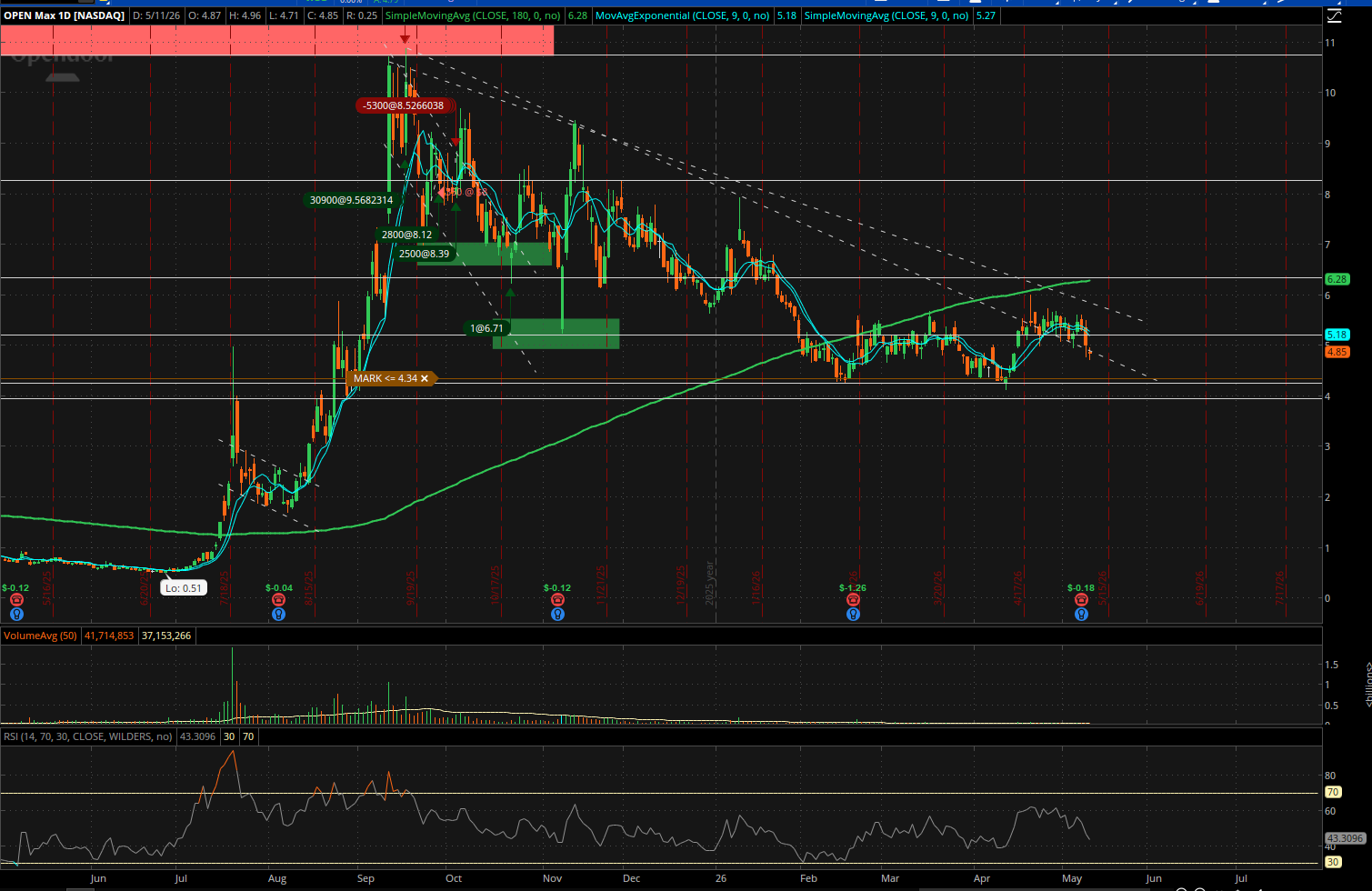Click the red phone icon under $-0.04

click(x=279, y=600)
